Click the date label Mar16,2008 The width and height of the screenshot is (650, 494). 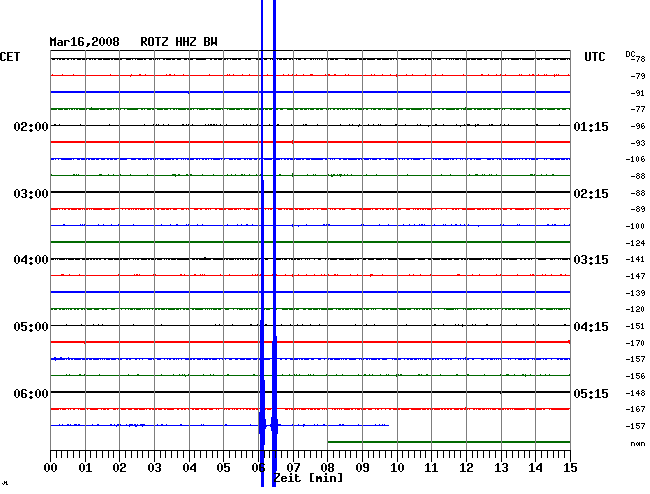pos(84,42)
